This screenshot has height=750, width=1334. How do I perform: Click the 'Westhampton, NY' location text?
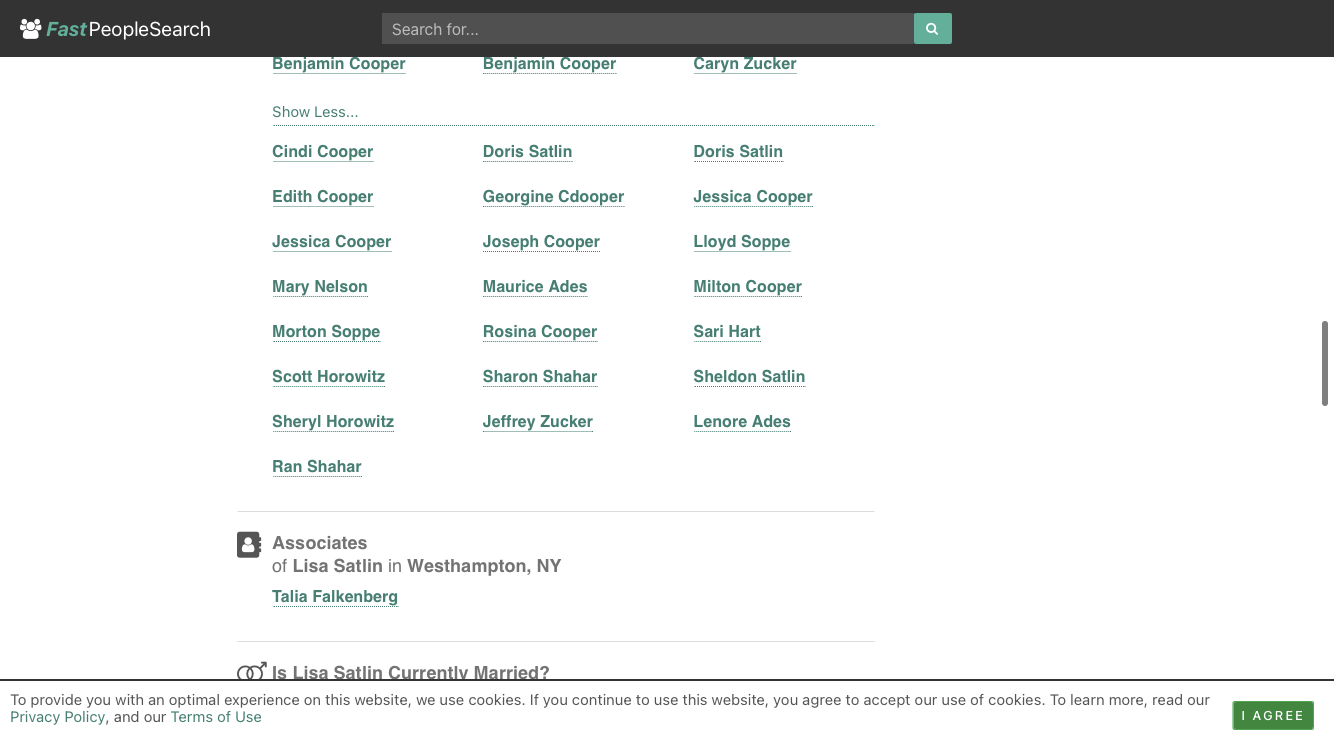point(484,566)
